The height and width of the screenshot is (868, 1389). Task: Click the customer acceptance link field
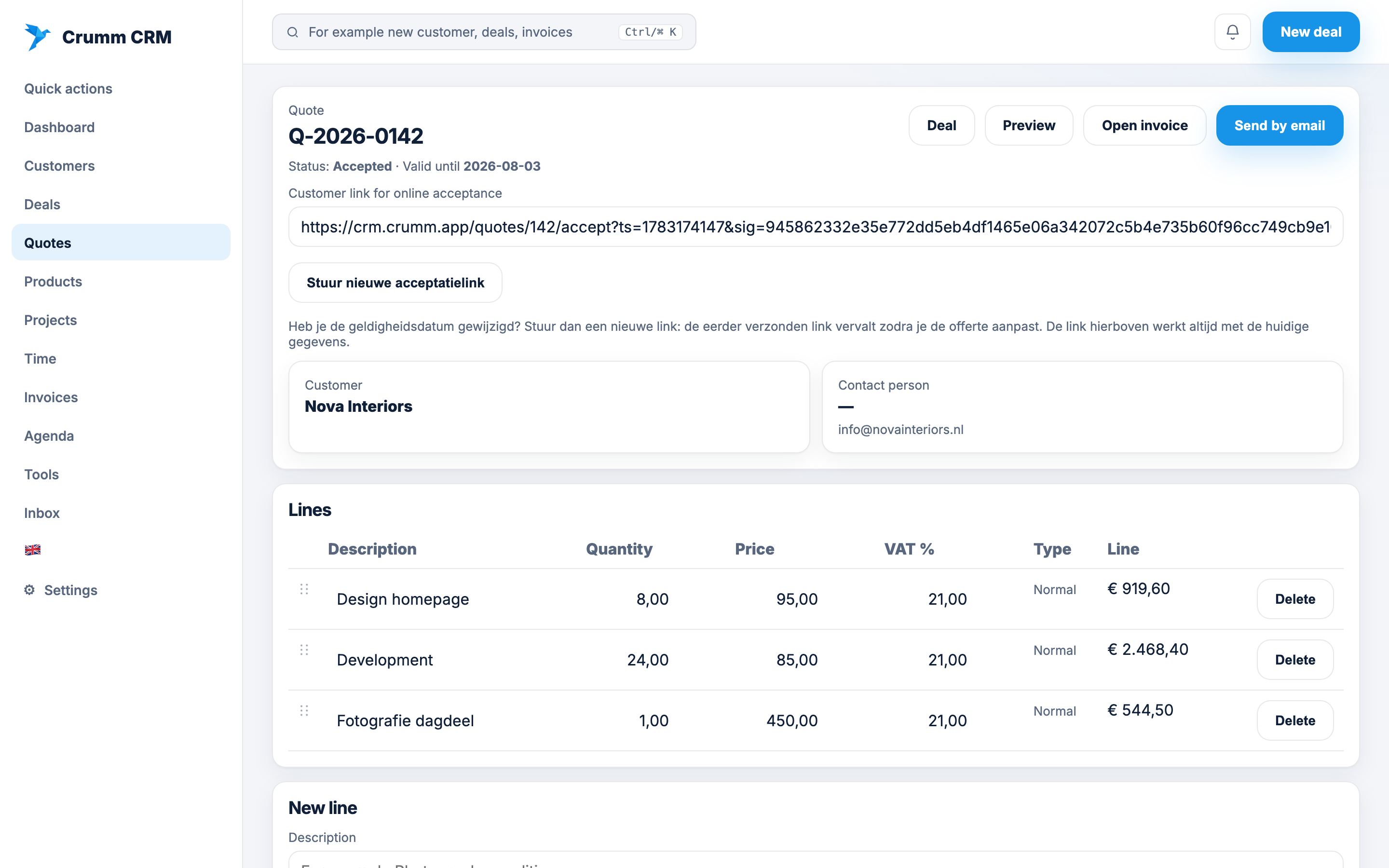816,227
